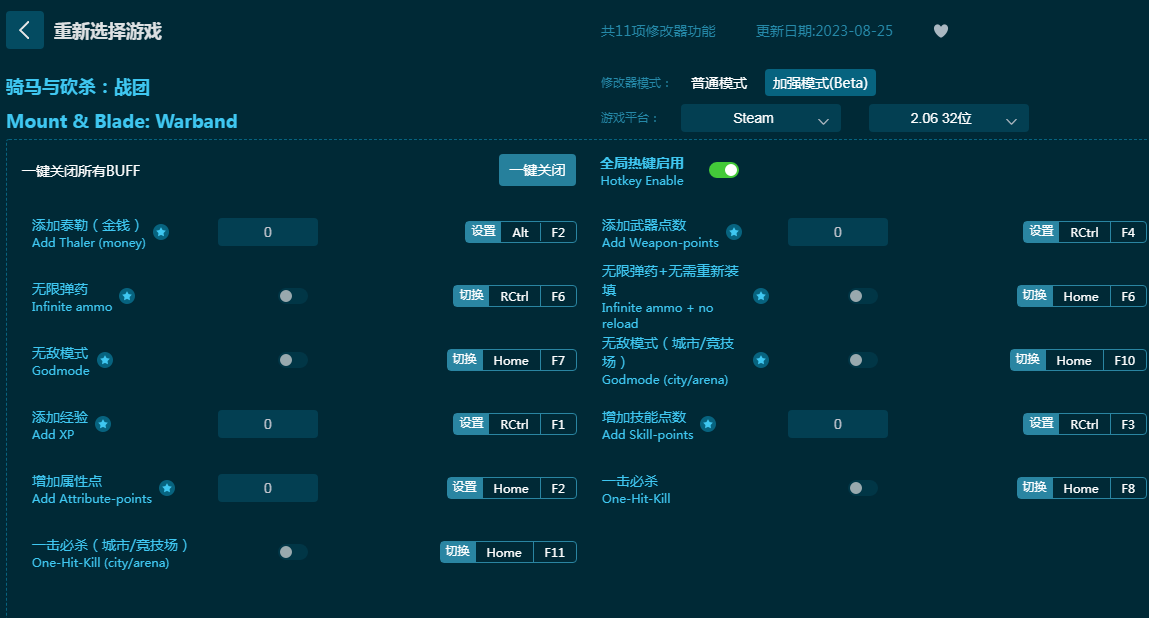
Task: Click 切换 button for One-Hit-Kill
Action: (x=1035, y=488)
